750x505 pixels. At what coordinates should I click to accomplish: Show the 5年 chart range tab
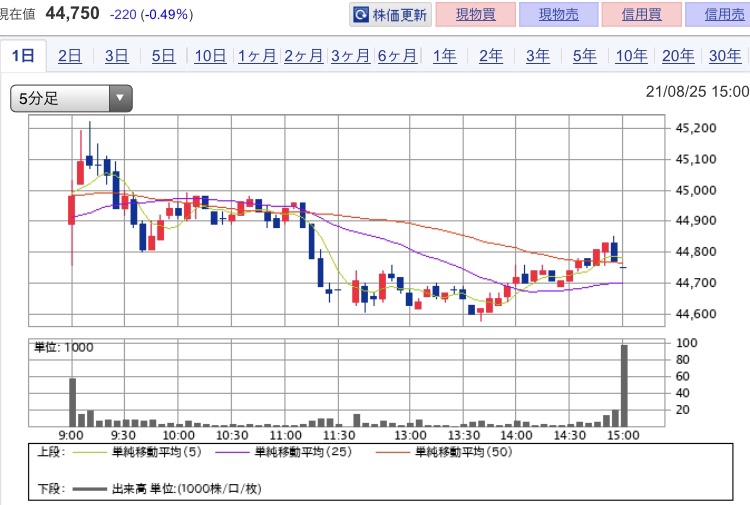pyautogui.click(x=584, y=56)
